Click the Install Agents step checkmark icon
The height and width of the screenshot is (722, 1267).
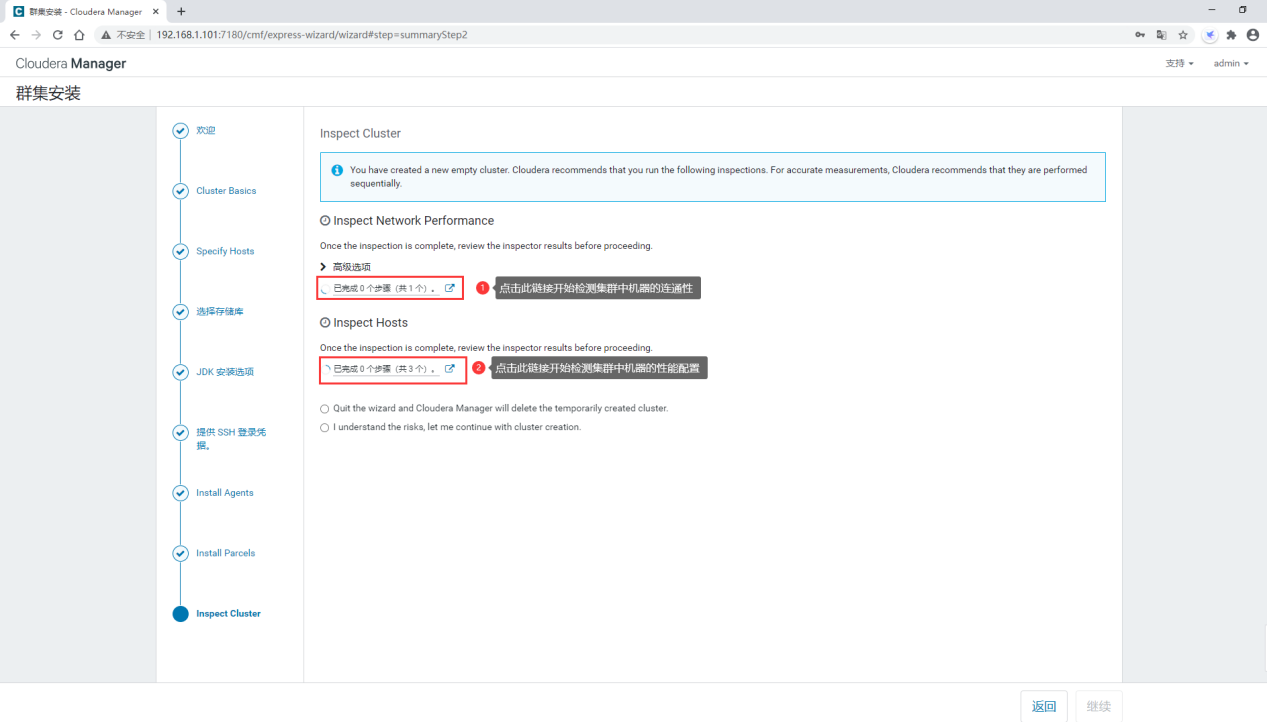(x=180, y=493)
